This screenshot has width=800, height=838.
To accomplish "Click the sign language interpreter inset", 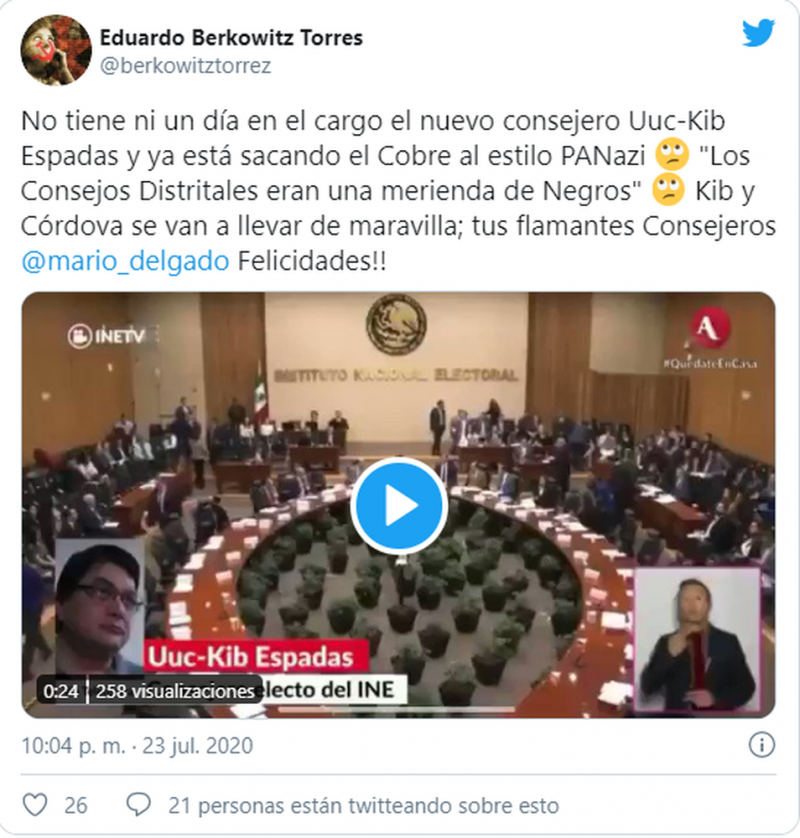I will click(x=697, y=641).
